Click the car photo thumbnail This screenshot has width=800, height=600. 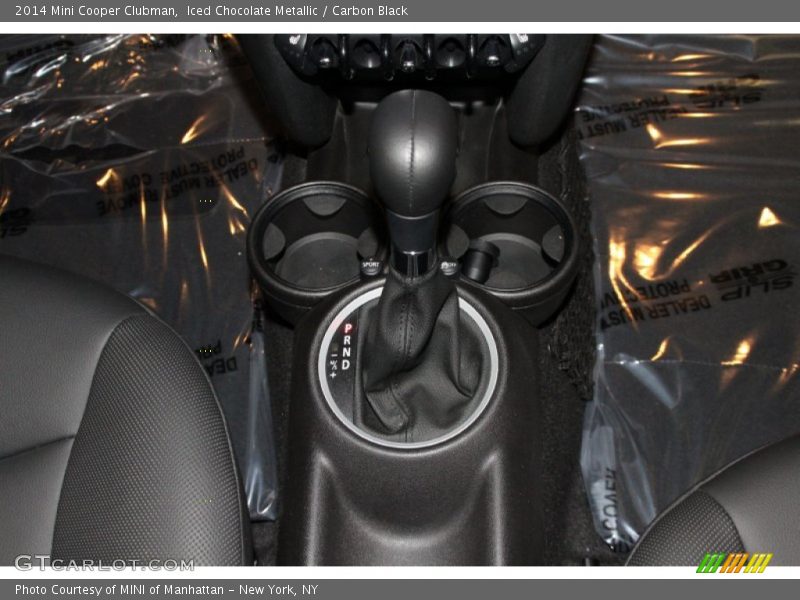[400, 300]
